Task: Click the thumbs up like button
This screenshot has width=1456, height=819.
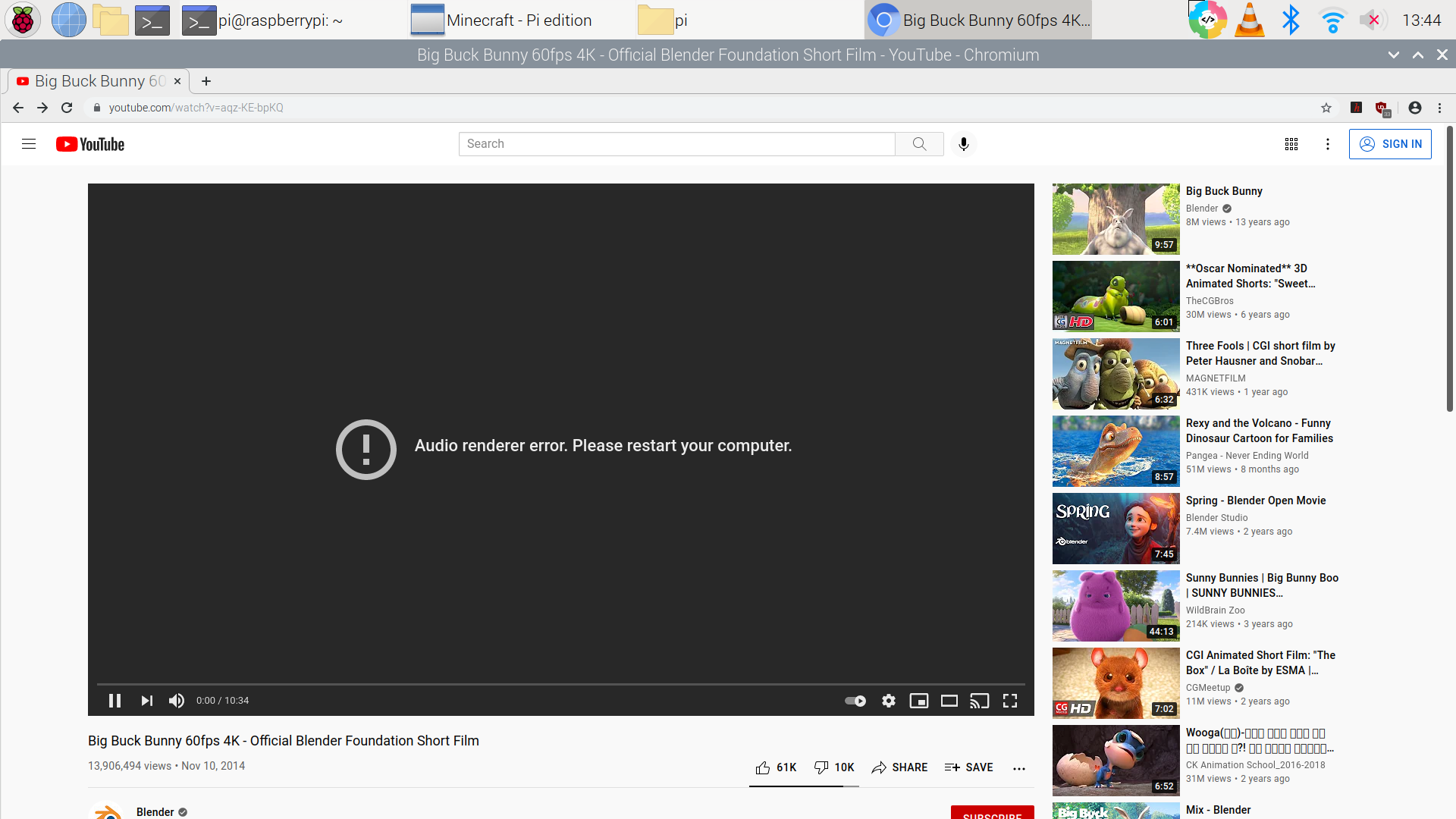Action: click(763, 767)
